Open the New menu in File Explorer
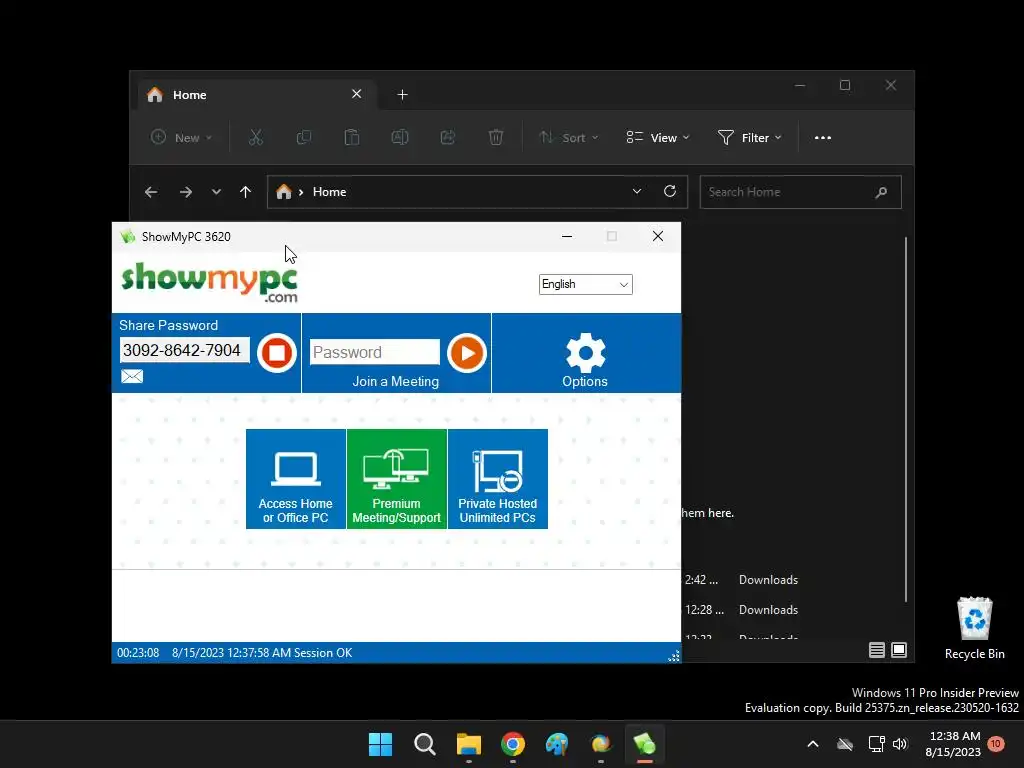Viewport: 1024px width, 768px height. pos(181,138)
